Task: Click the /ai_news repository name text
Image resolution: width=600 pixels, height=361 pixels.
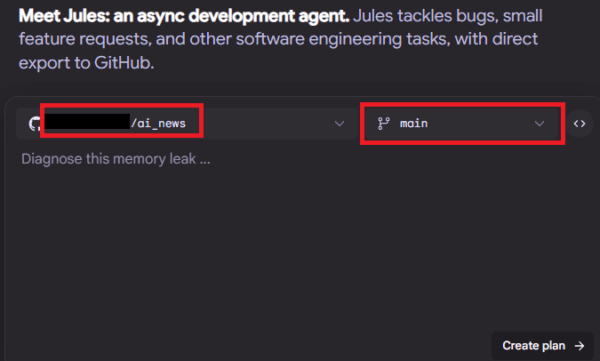Action: (x=158, y=123)
